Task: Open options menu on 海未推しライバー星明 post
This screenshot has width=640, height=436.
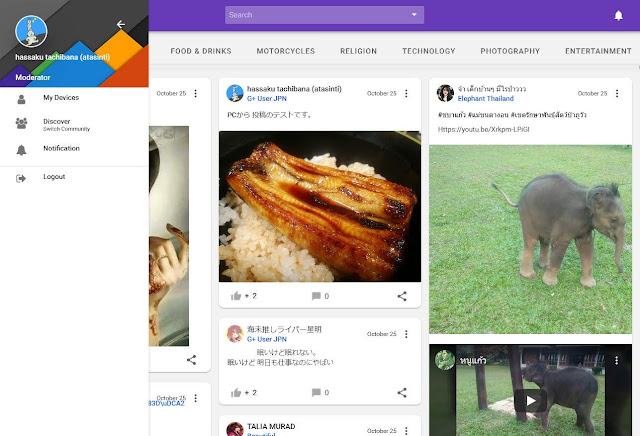Action: pos(406,334)
